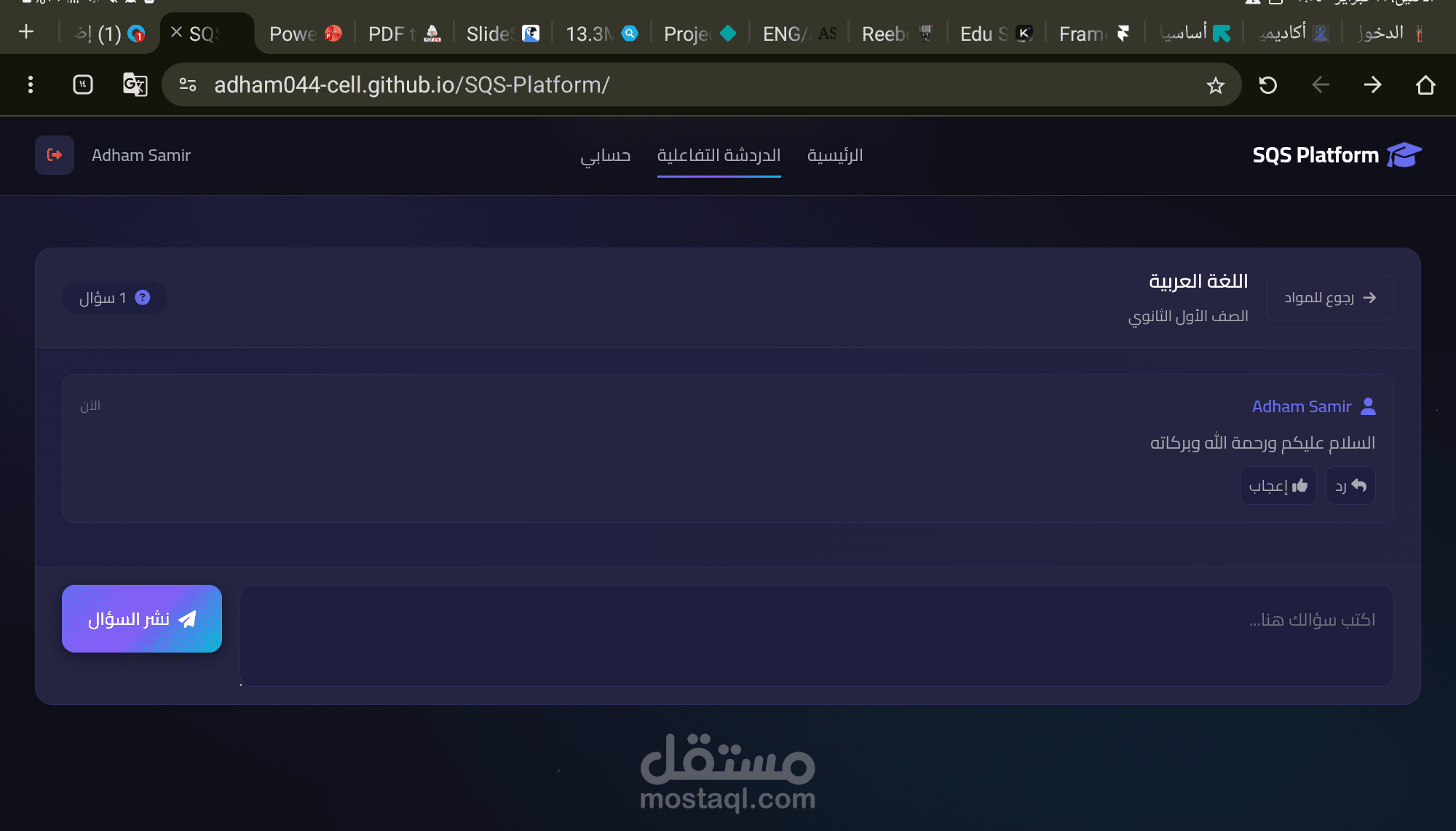Reload the page using refresh icon
Viewport: 1456px width, 831px height.
tap(1268, 85)
